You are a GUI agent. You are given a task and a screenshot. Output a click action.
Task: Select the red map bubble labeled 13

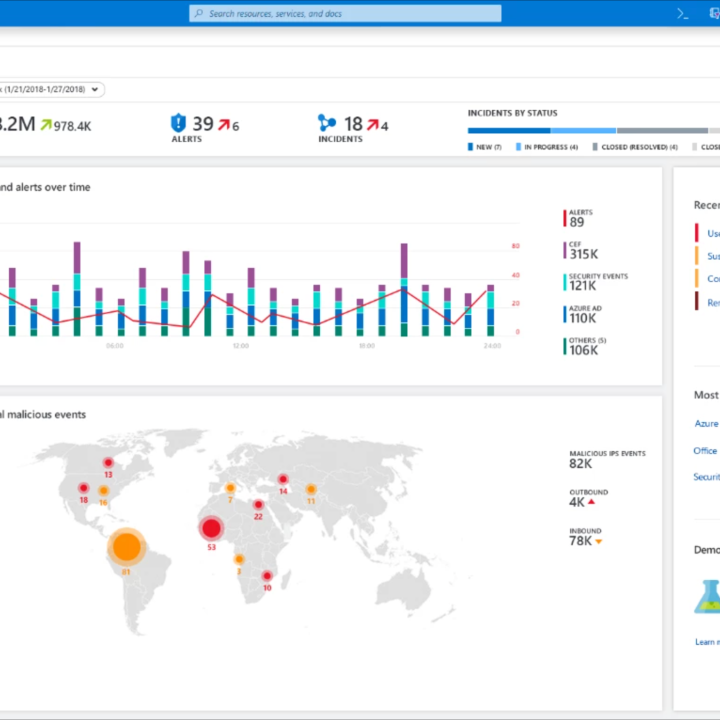pos(108,462)
